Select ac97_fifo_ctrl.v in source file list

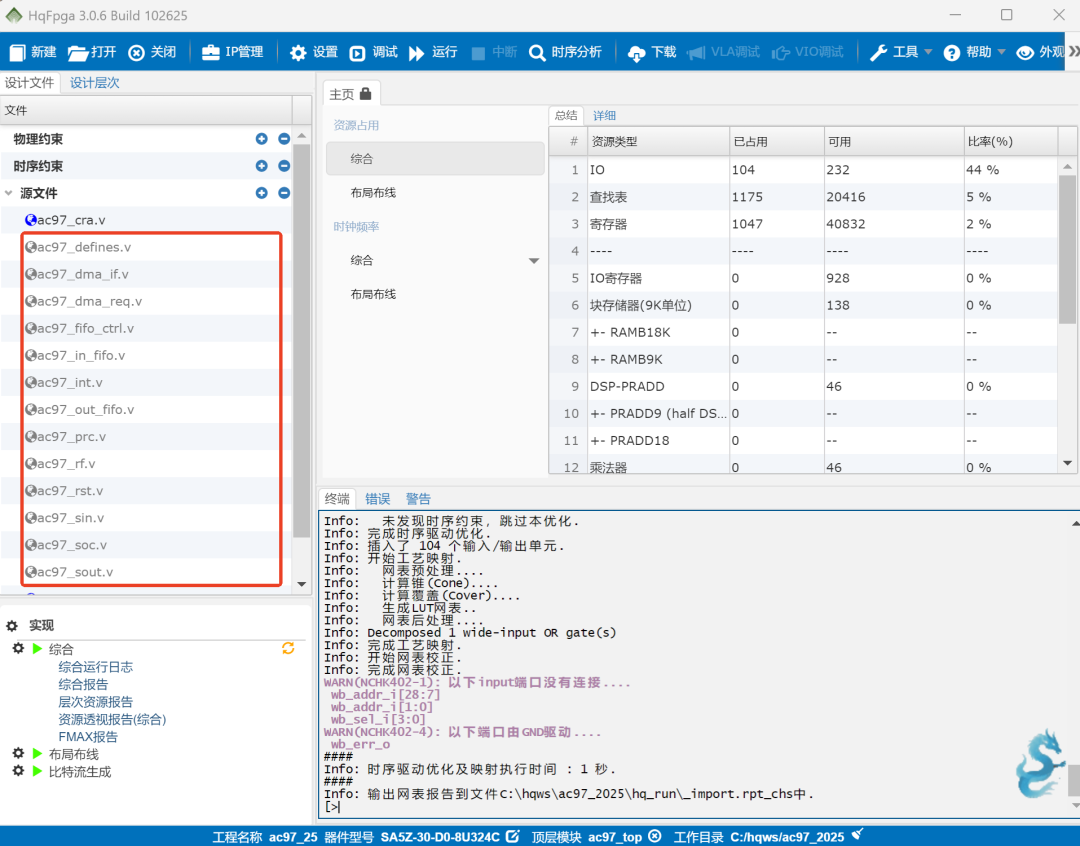coord(85,328)
